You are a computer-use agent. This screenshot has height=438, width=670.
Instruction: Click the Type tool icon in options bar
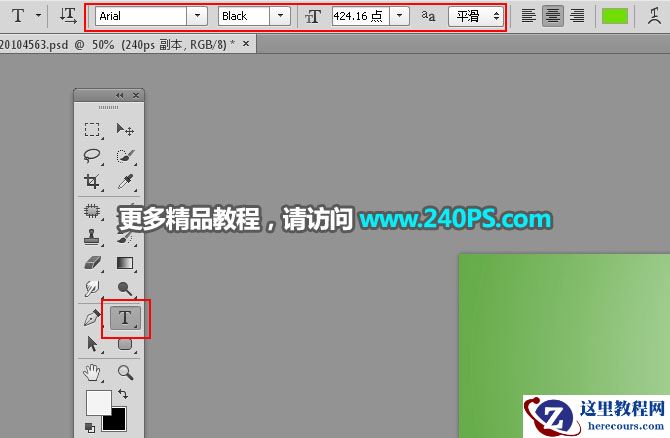pyautogui.click(x=18, y=16)
